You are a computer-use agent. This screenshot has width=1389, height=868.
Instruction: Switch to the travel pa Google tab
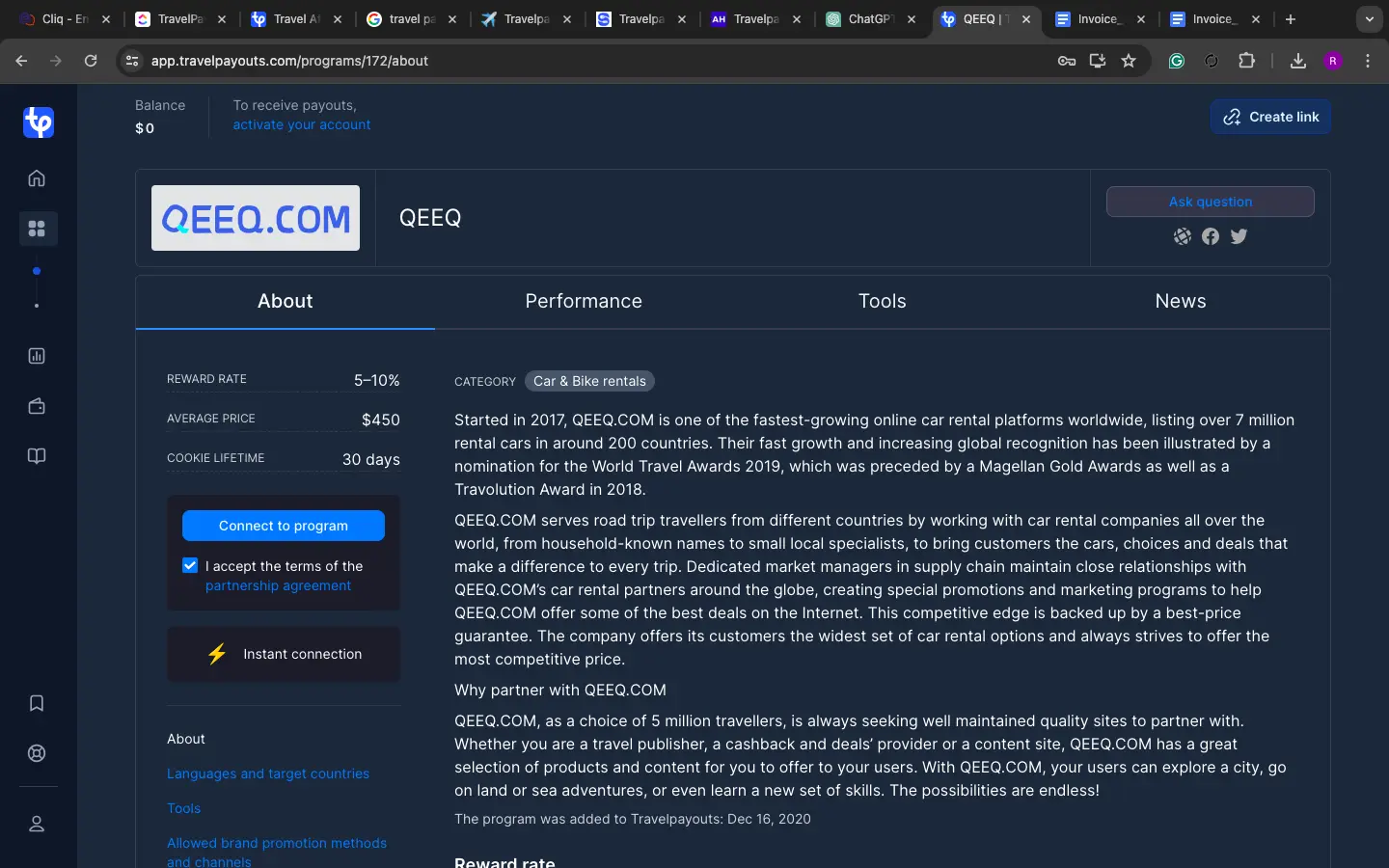pos(412,19)
